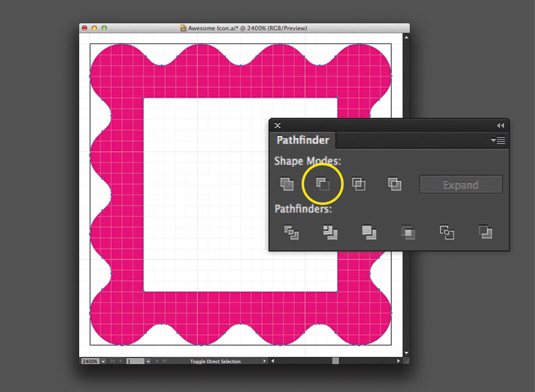Viewport: 535px width, 392px height.
Task: Click the Minus Front shape mode icon
Action: click(x=322, y=184)
